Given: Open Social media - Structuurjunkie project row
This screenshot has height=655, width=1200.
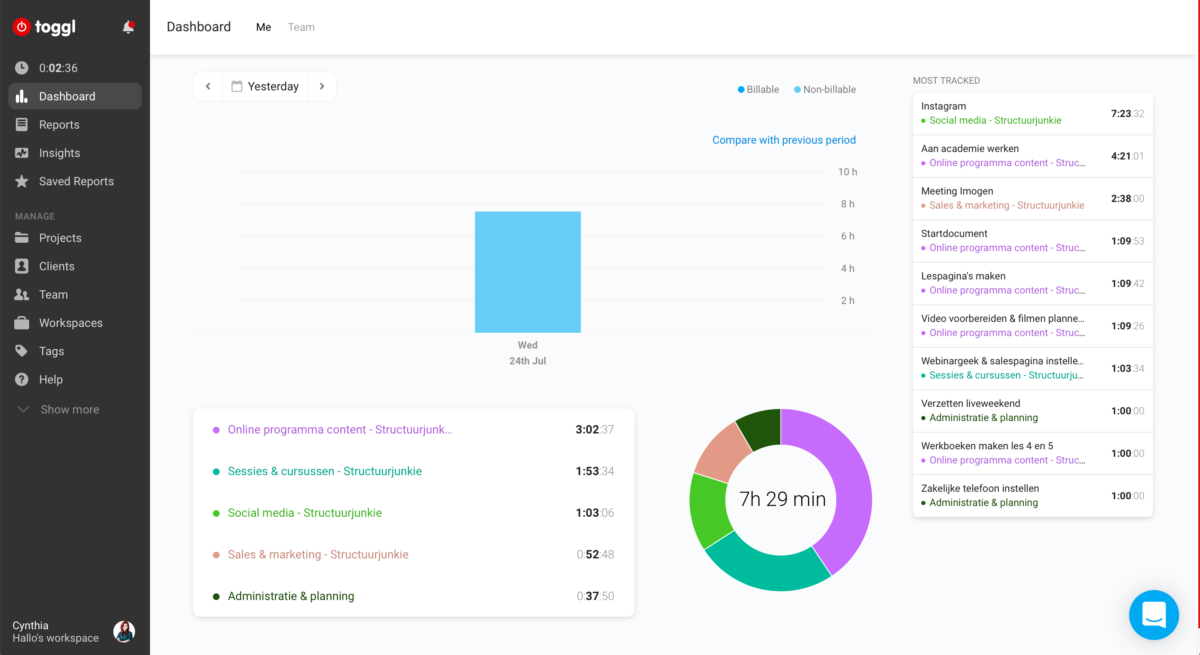Looking at the screenshot, I should (x=304, y=513).
